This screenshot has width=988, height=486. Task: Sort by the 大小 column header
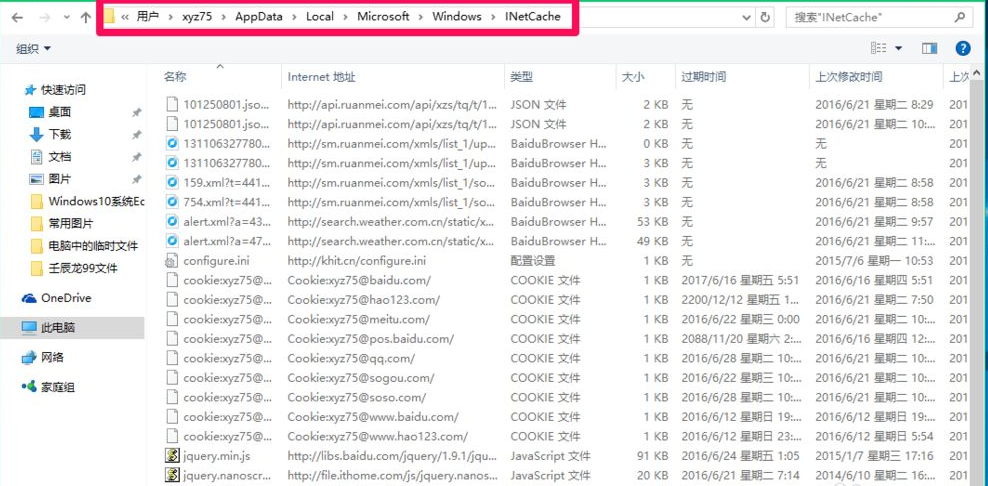[x=633, y=77]
